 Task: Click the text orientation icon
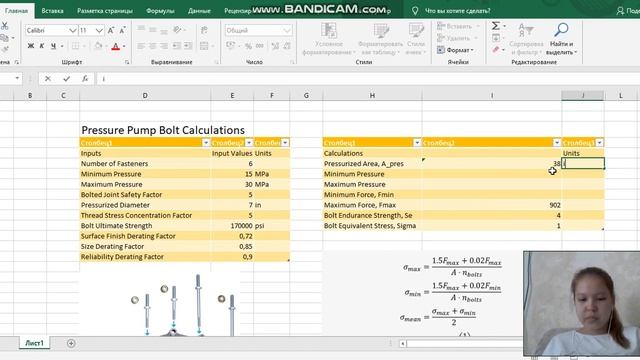pos(177,30)
